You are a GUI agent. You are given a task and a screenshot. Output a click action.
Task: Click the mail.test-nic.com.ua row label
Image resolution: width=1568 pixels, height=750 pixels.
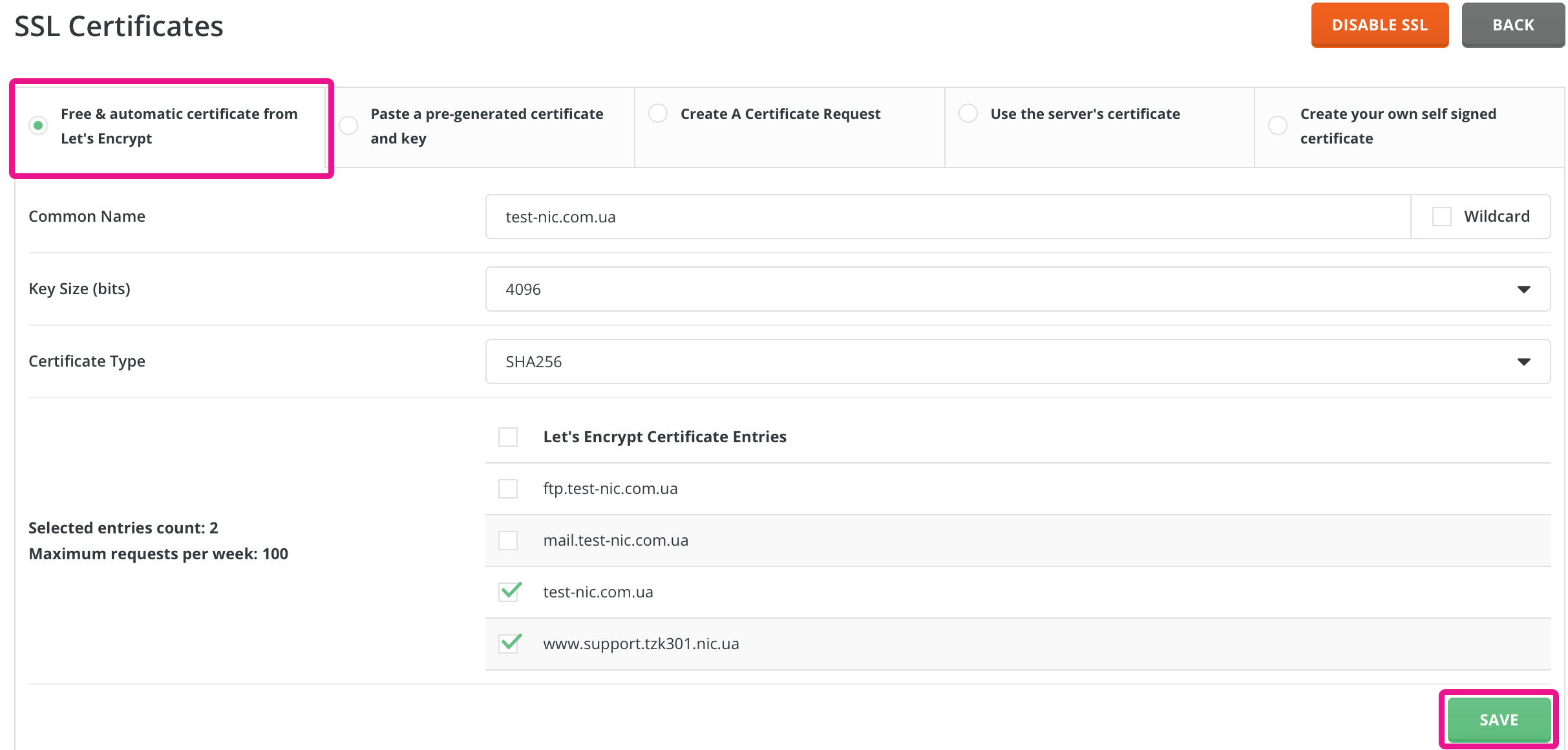click(x=615, y=541)
